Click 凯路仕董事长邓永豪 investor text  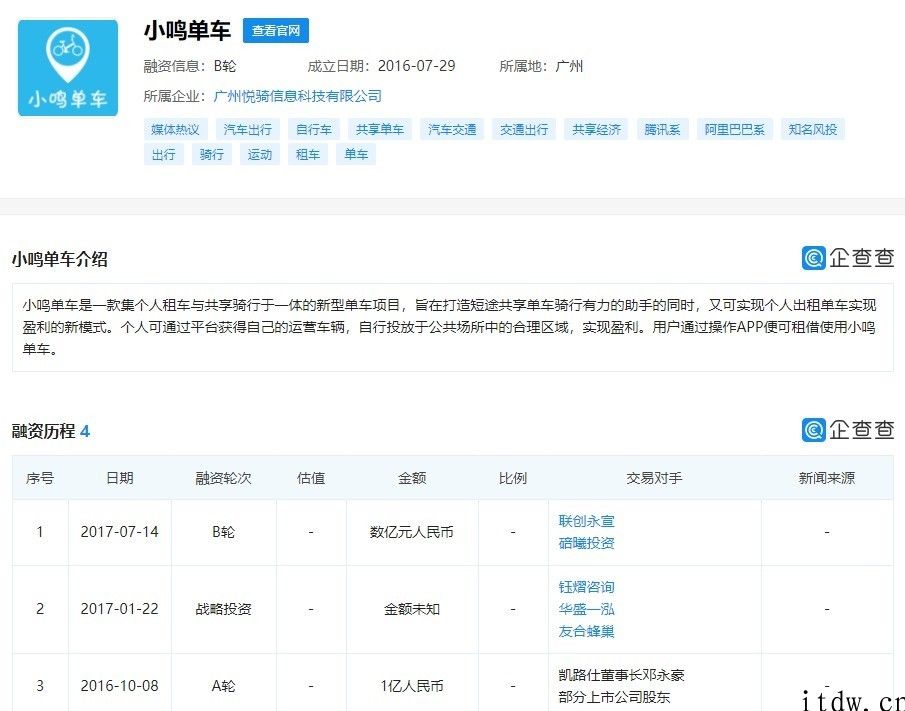click(x=622, y=675)
